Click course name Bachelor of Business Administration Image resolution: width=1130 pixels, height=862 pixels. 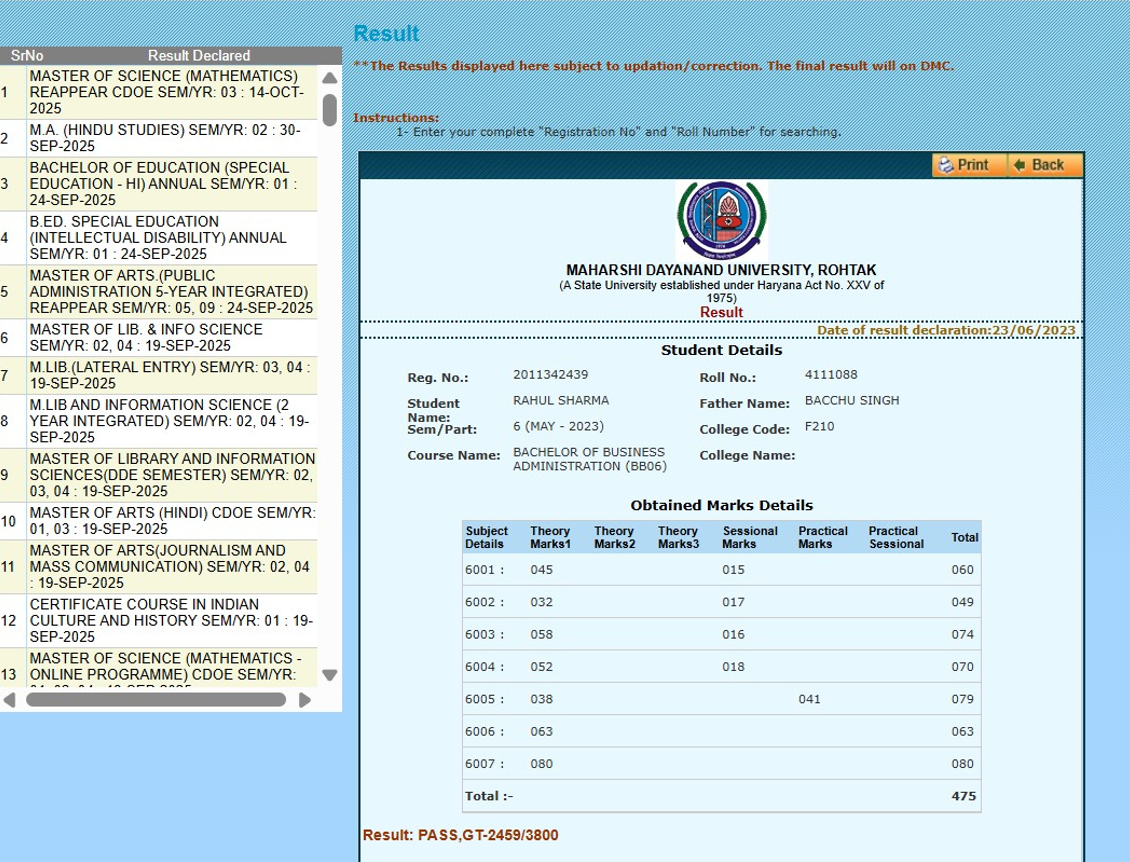[x=590, y=459]
